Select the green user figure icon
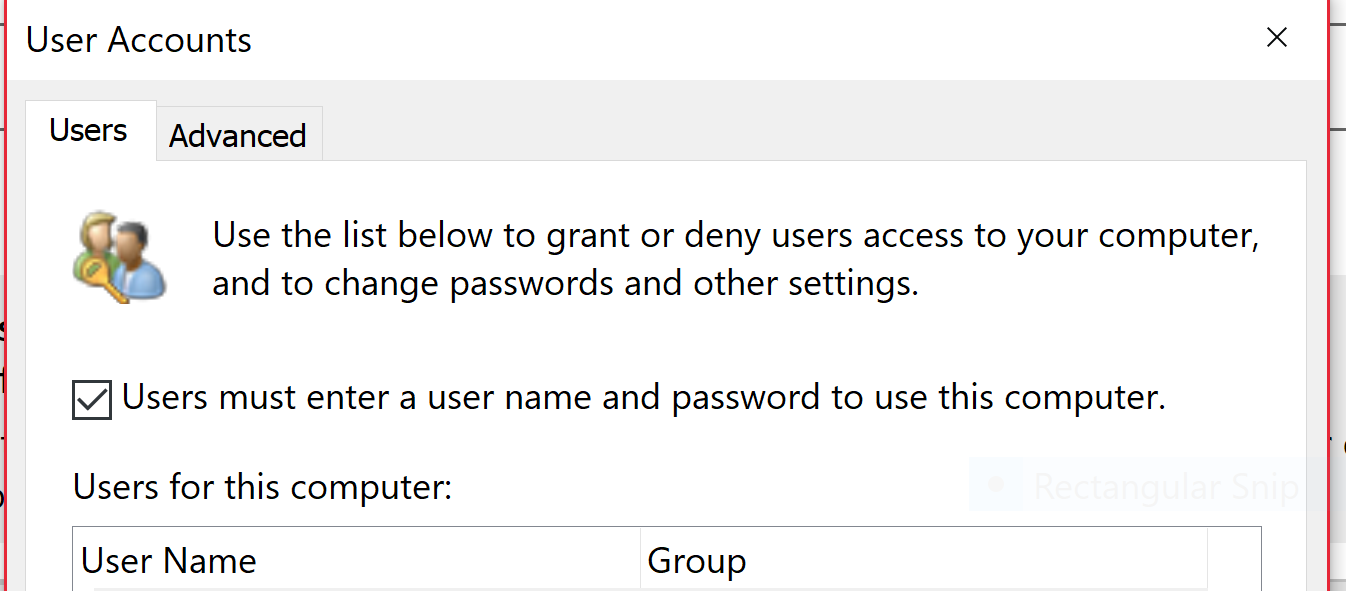 tap(97, 240)
